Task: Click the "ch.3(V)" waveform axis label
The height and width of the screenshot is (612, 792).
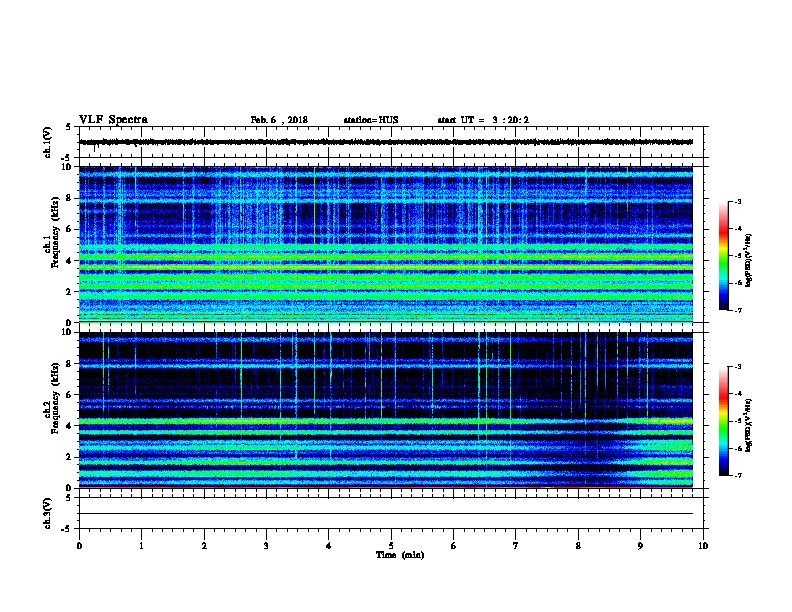Action: coord(48,513)
